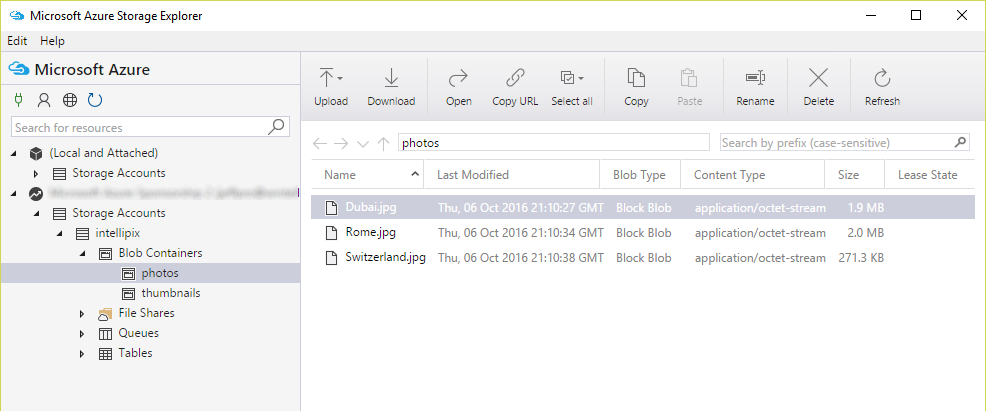Open the navigation history down chevron

pyautogui.click(x=363, y=144)
